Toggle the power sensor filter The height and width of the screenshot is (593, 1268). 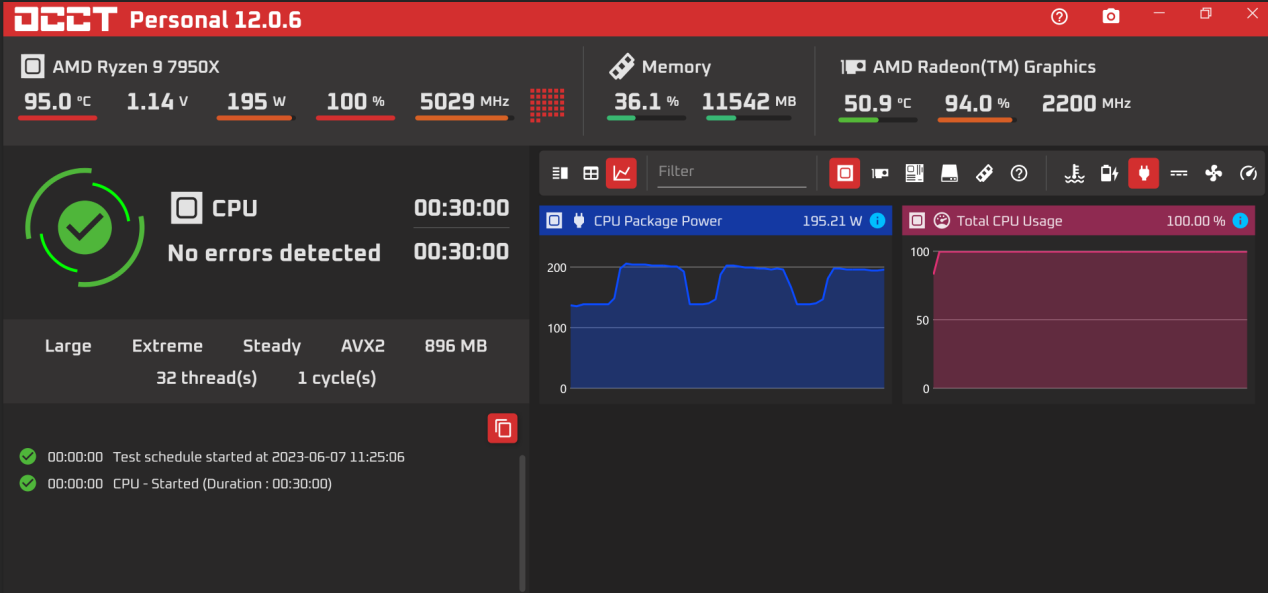pos(1144,173)
